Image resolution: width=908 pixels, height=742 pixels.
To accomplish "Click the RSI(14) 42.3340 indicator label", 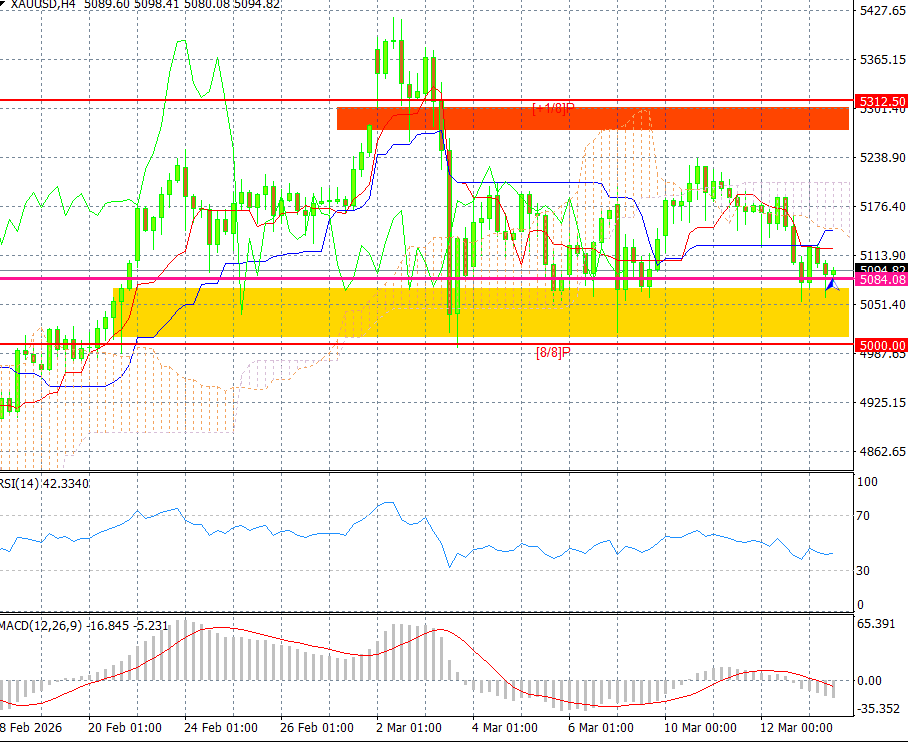I will coord(44,484).
